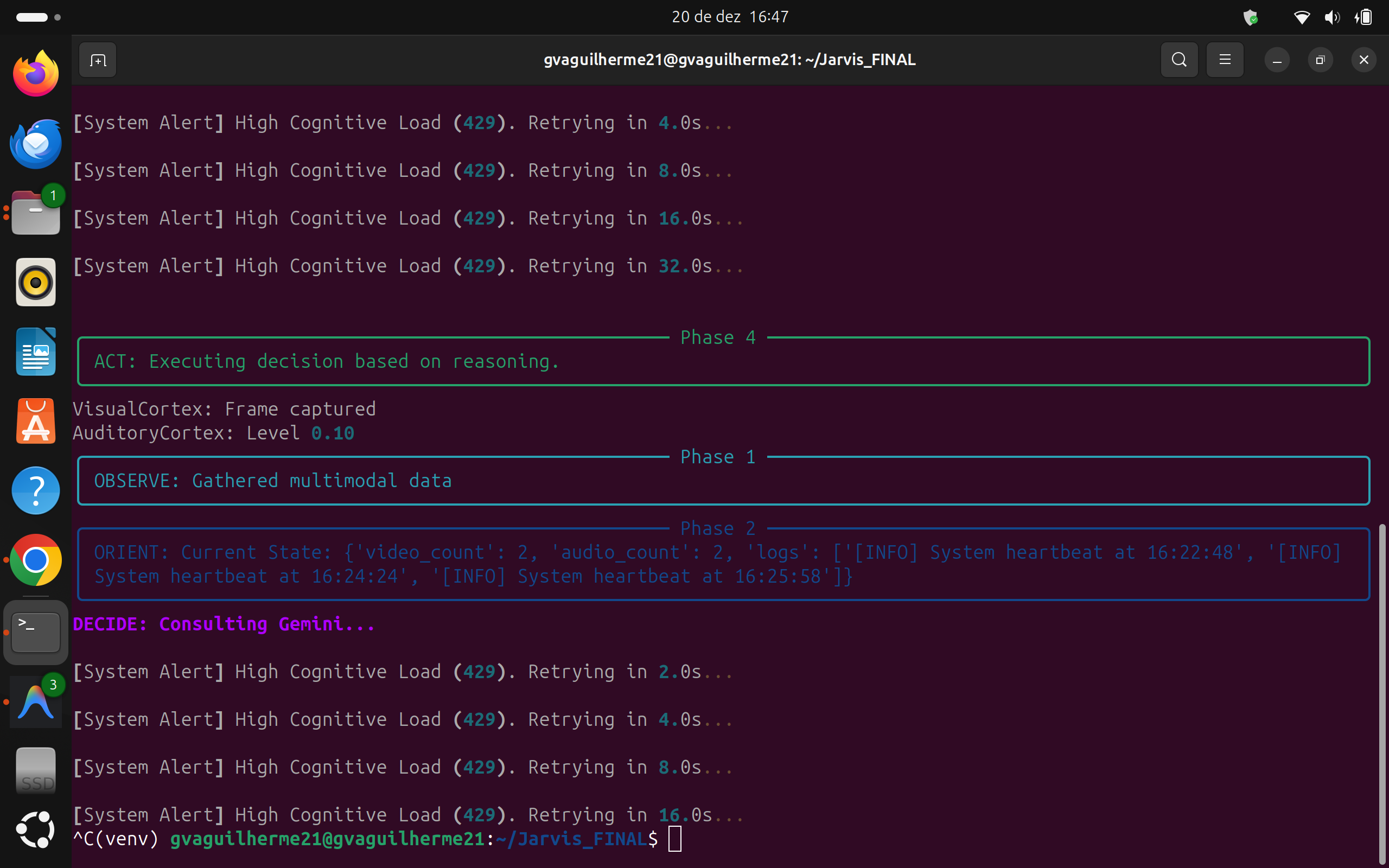The width and height of the screenshot is (1389, 868).
Task: Open Ubuntu App Center
Action: pos(36,422)
